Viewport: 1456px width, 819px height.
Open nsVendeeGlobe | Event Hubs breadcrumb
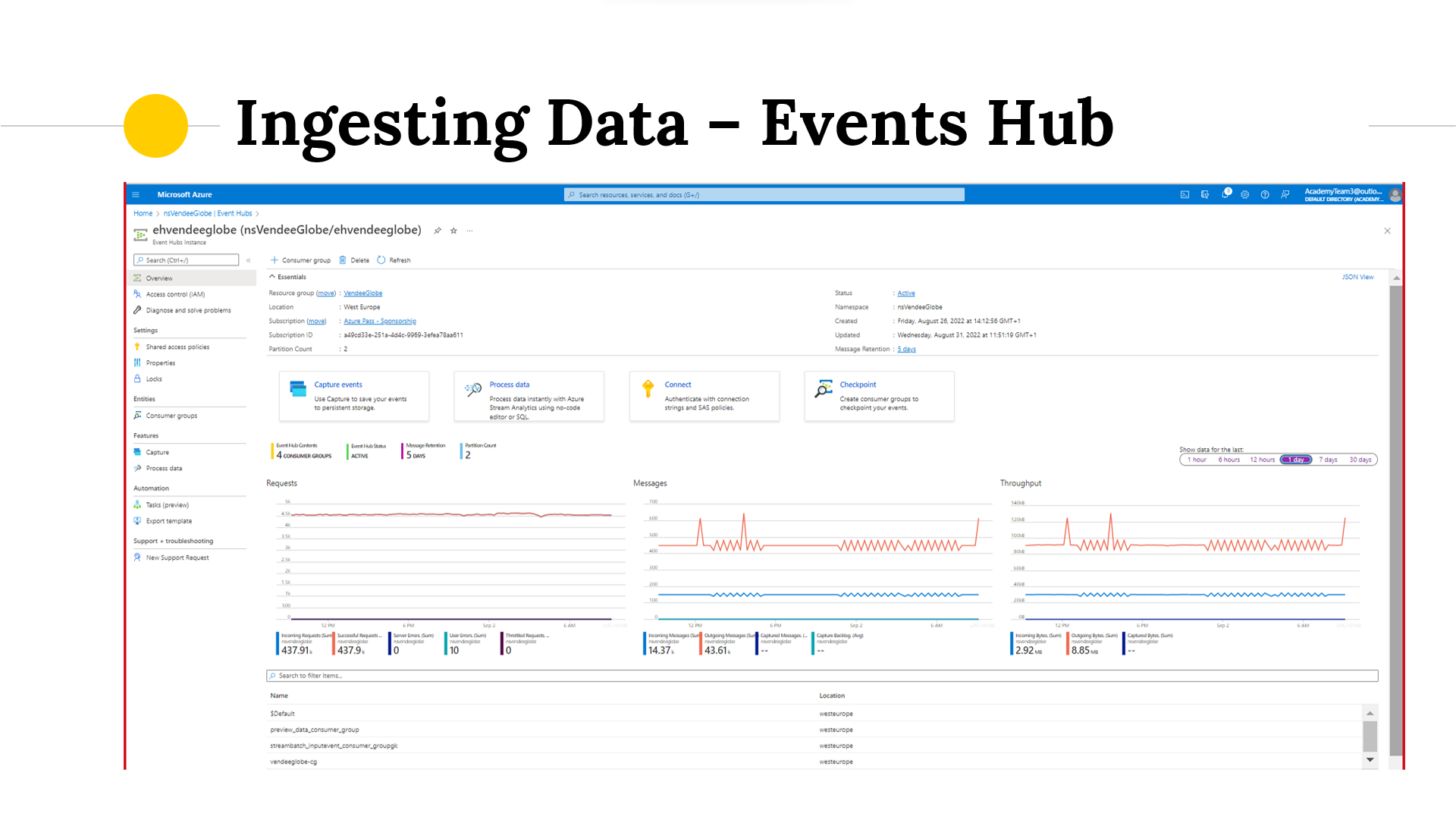pos(208,214)
